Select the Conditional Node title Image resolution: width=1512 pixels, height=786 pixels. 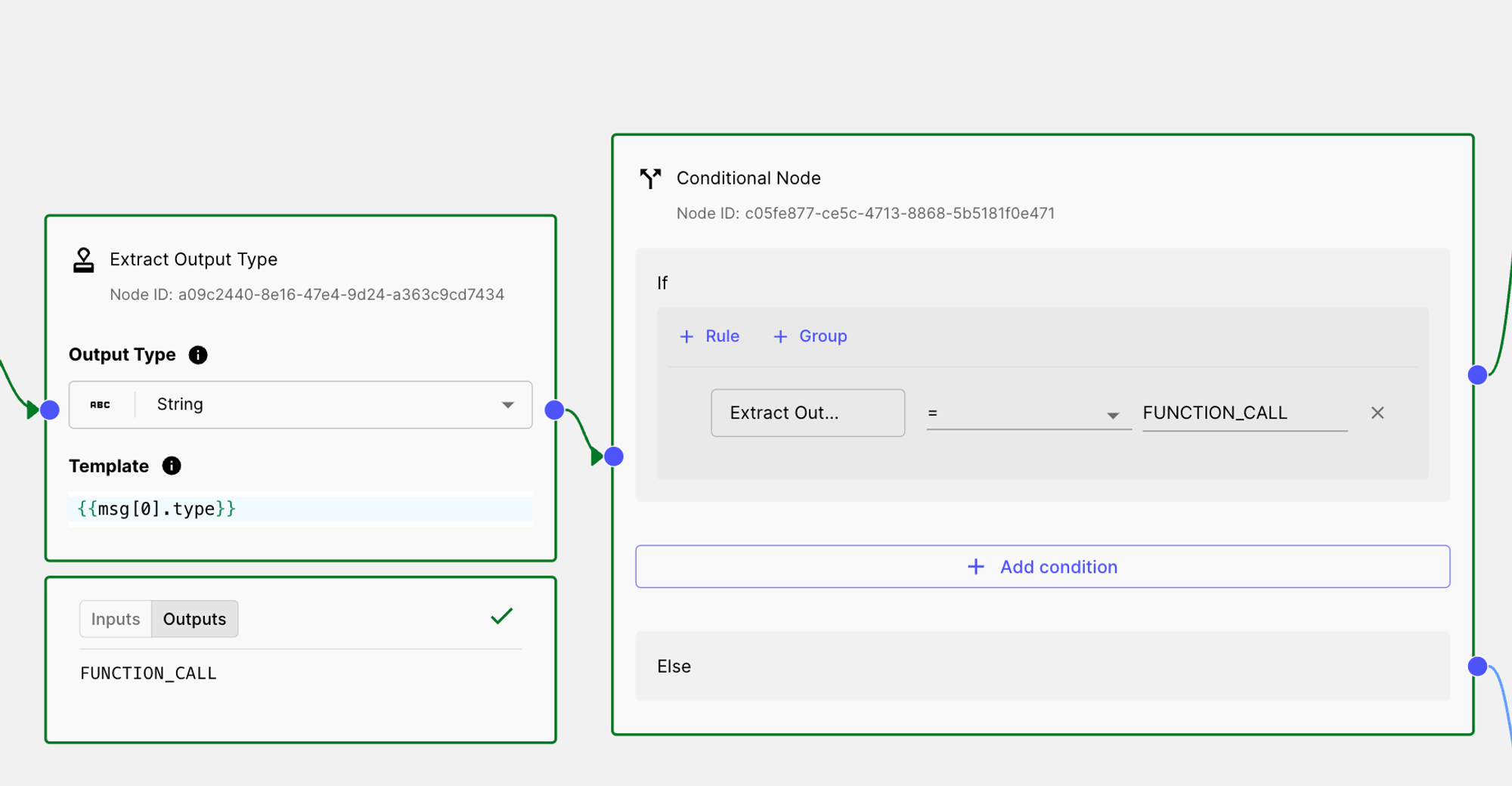[x=748, y=178]
